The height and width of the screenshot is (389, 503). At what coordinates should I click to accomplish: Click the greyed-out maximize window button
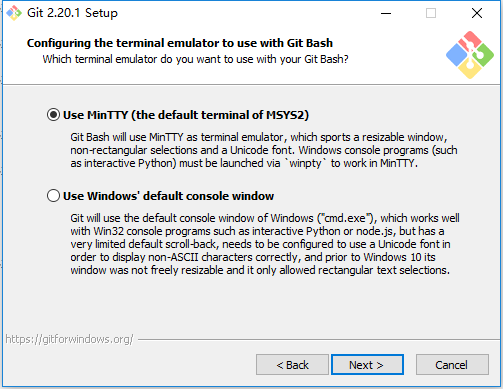431,13
